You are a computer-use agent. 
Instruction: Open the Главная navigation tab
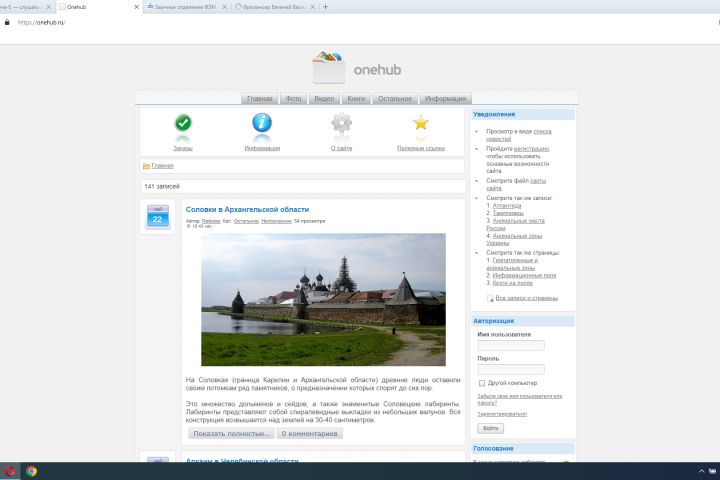[x=260, y=99]
